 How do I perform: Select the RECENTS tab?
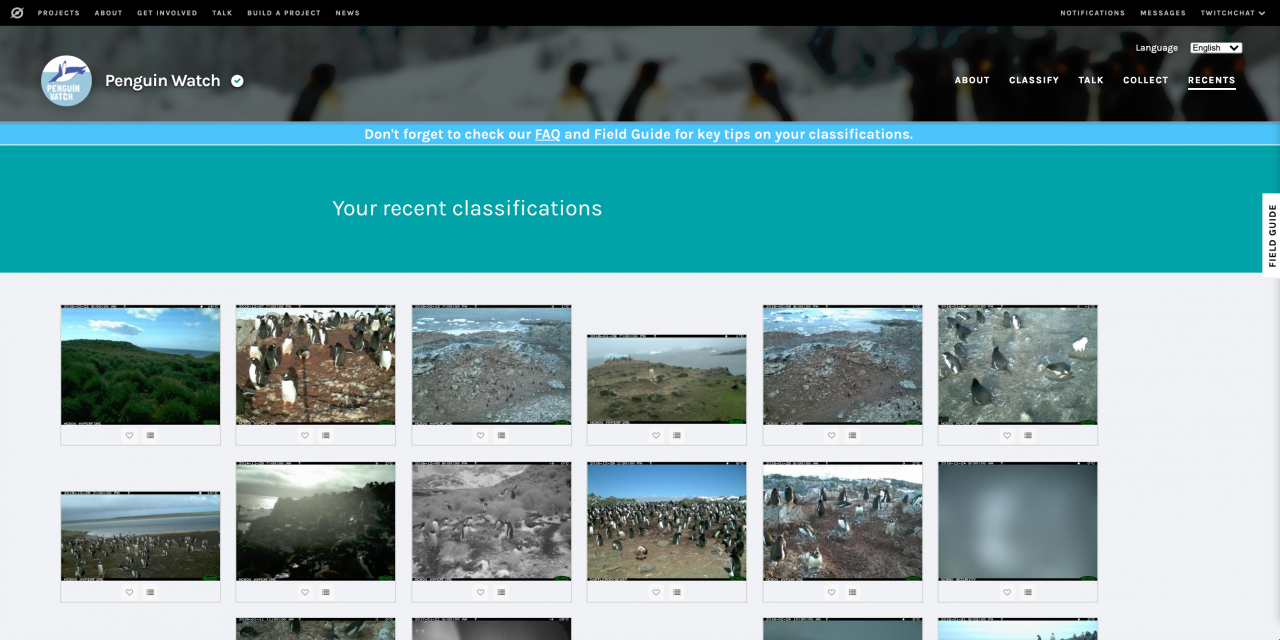1212,80
